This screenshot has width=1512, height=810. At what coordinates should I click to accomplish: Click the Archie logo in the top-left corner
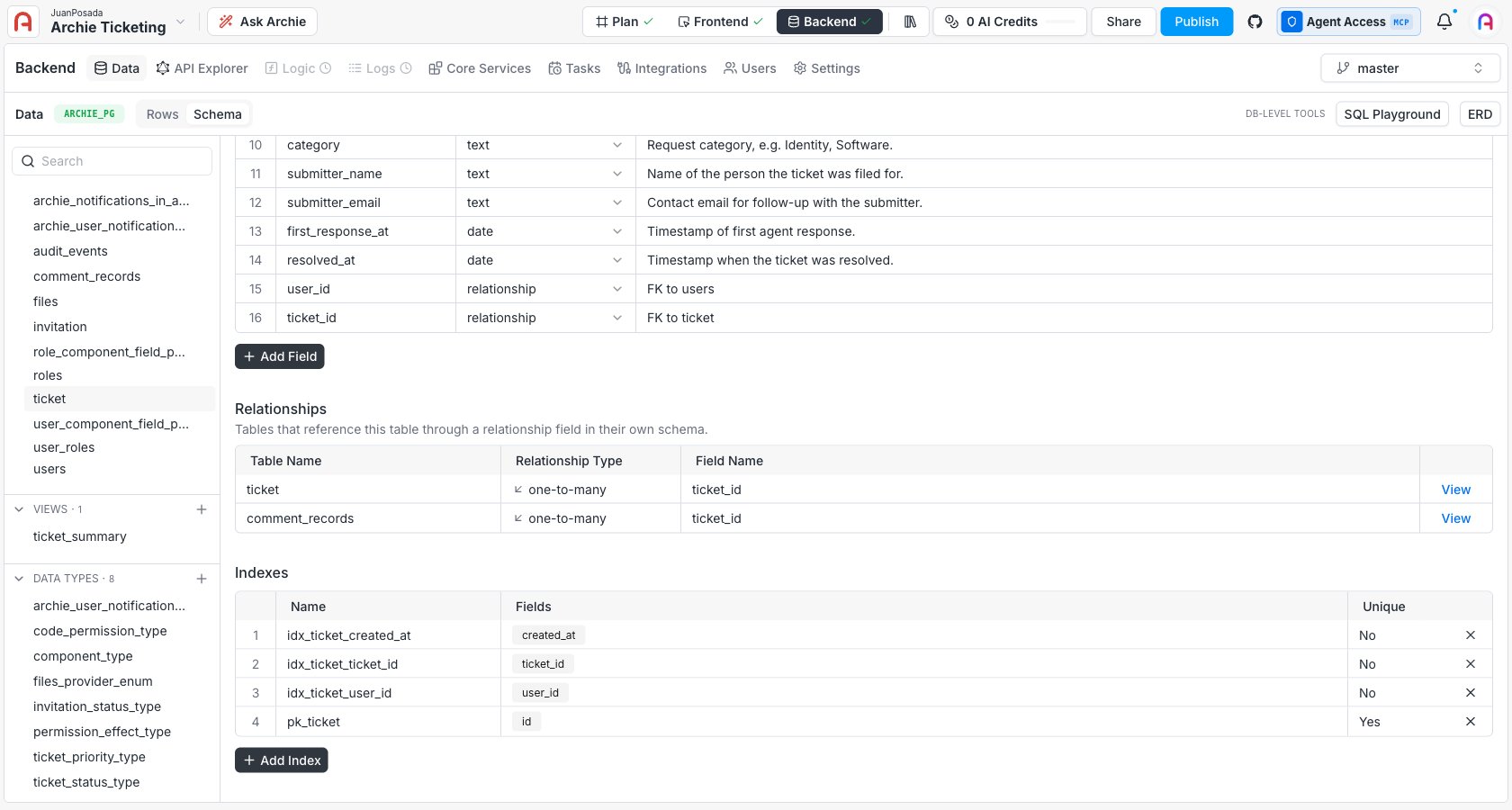pyautogui.click(x=23, y=22)
